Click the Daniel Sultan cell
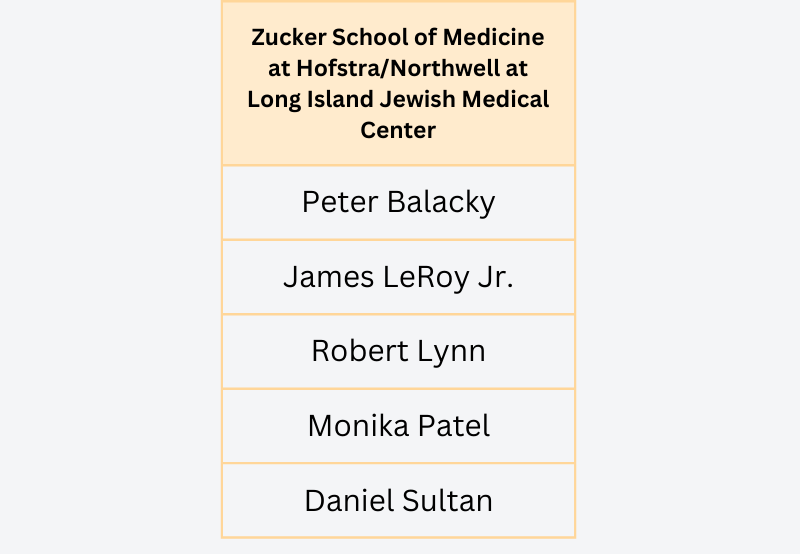 point(398,500)
